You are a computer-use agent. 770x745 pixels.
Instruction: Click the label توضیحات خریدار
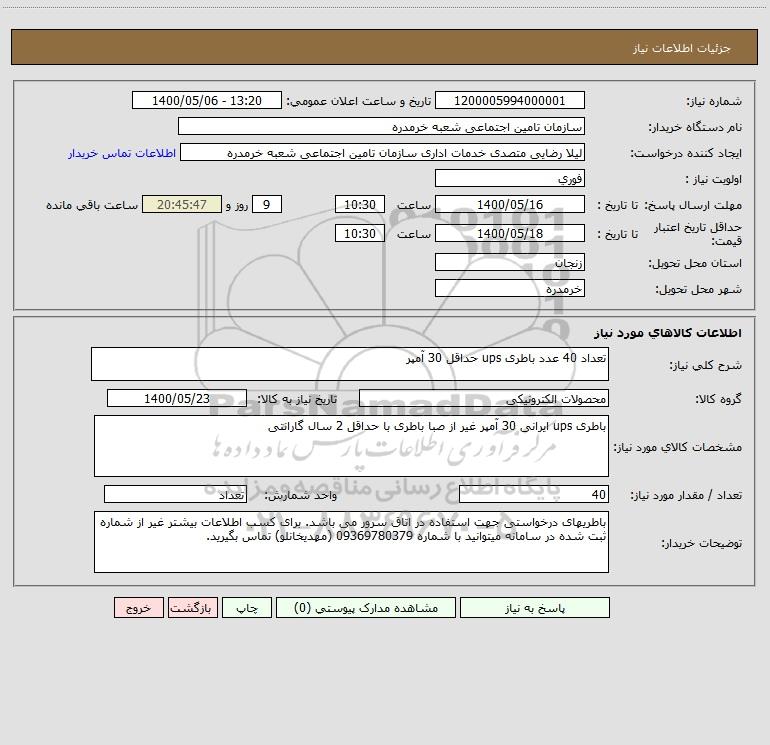click(x=702, y=543)
